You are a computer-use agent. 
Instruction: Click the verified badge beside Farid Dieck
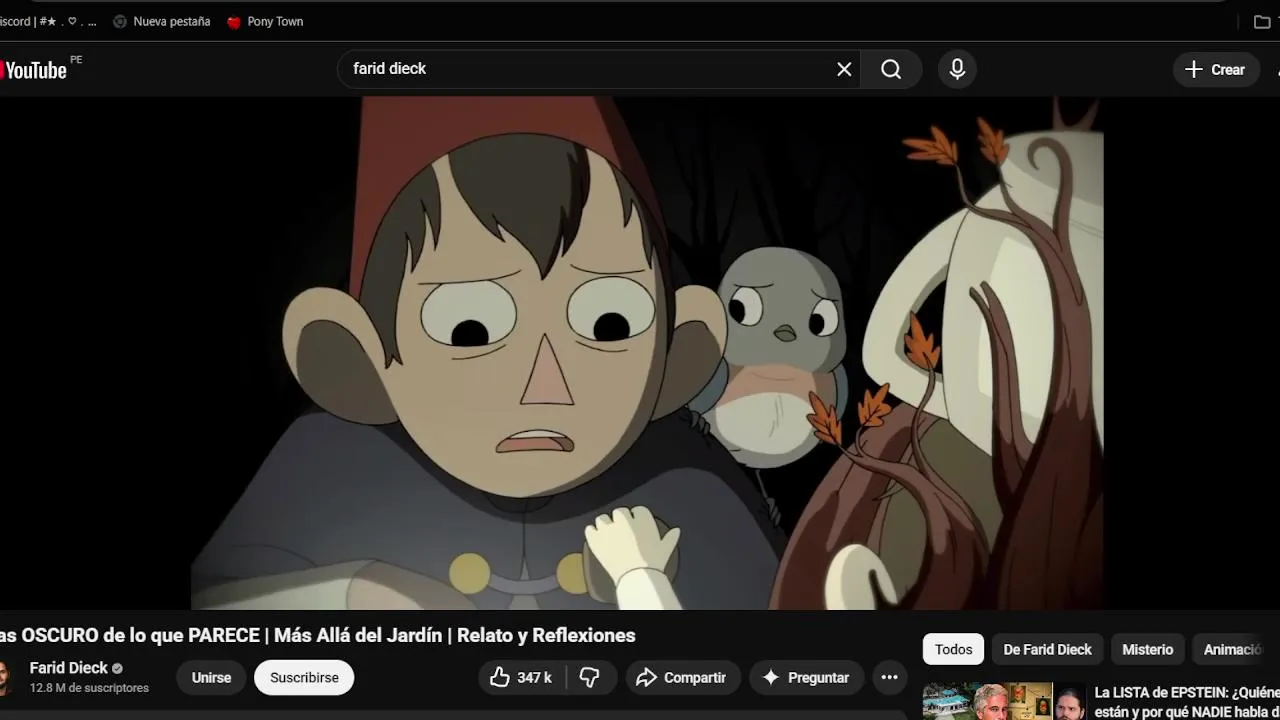[x=117, y=668]
